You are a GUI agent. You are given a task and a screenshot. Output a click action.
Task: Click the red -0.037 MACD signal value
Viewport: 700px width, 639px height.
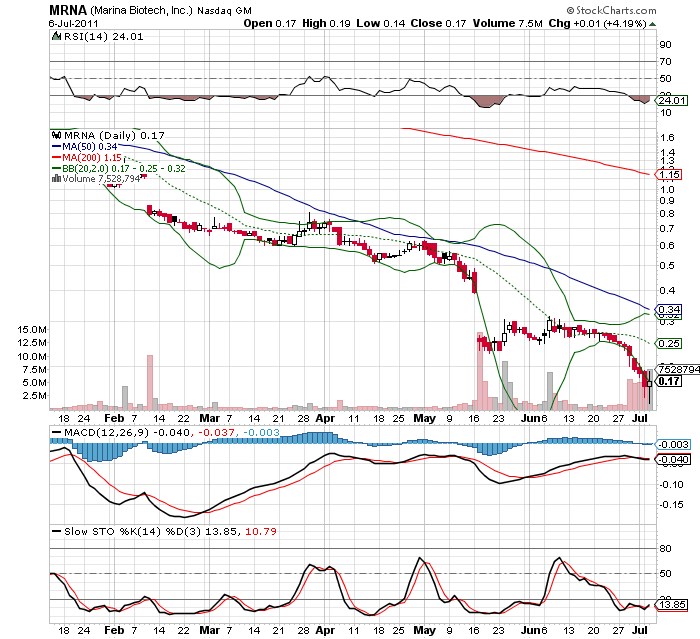[x=216, y=432]
